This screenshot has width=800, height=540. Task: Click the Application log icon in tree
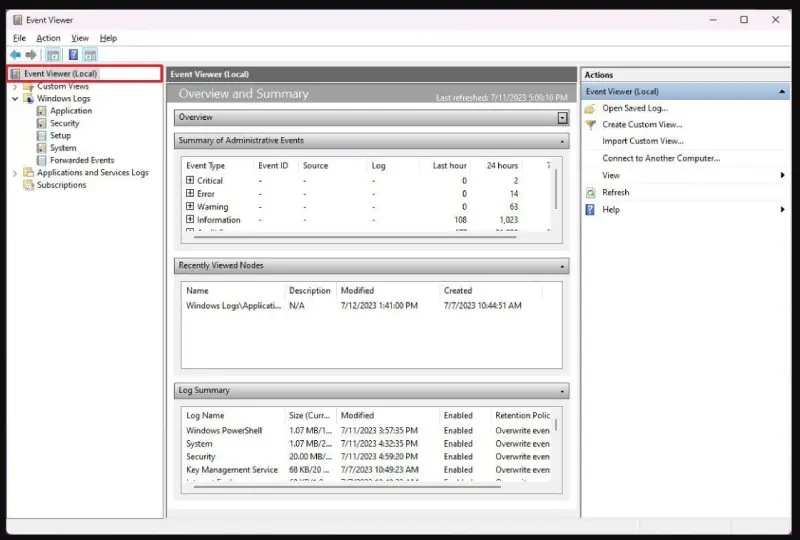(x=41, y=111)
